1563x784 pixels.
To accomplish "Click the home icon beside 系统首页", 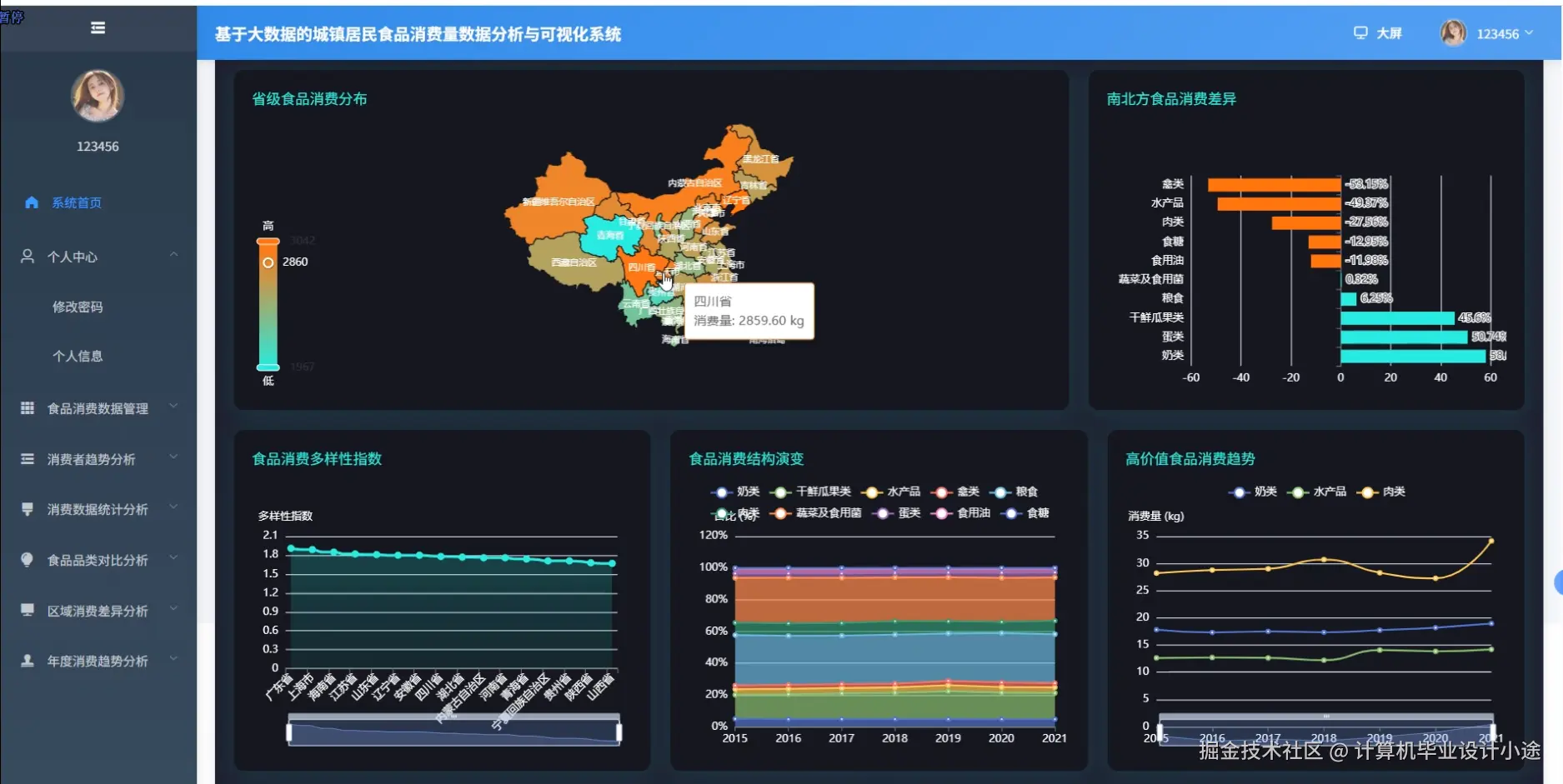I will click(32, 202).
